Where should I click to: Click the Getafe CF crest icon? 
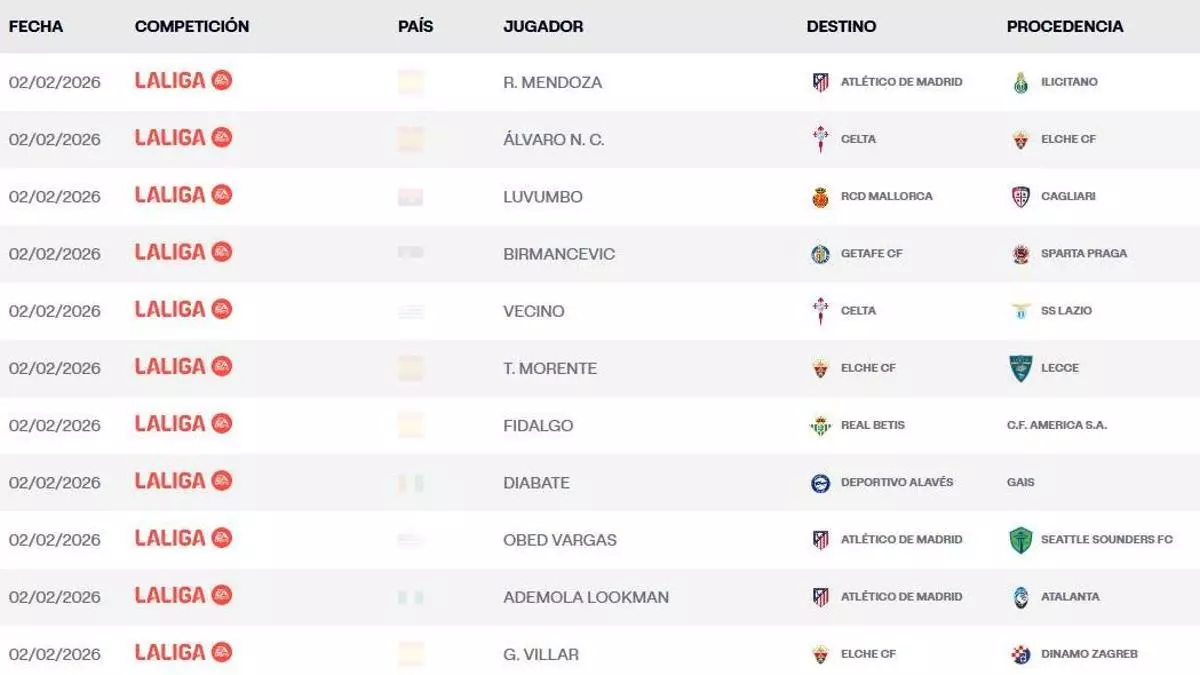pyautogui.click(x=820, y=254)
